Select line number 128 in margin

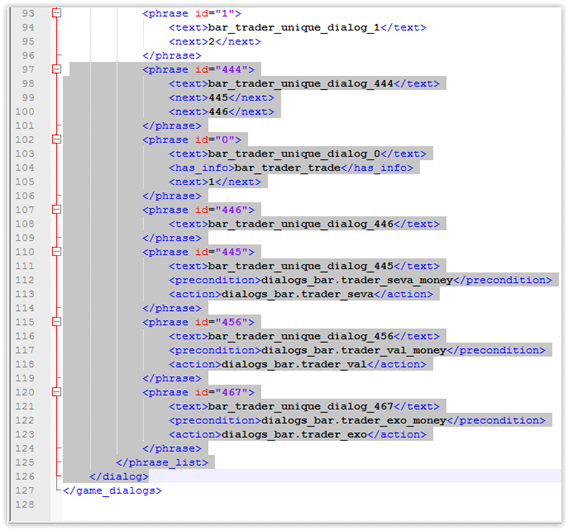(25, 505)
